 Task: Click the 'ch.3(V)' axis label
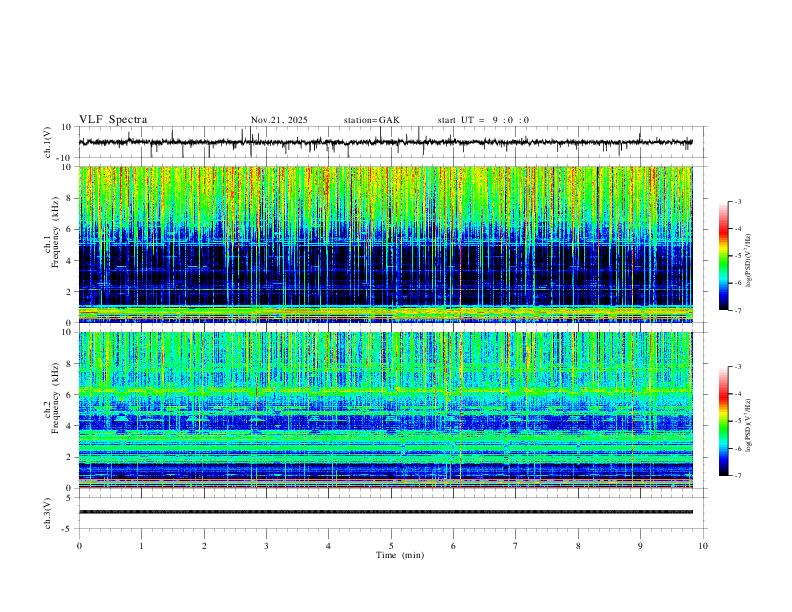point(47,514)
